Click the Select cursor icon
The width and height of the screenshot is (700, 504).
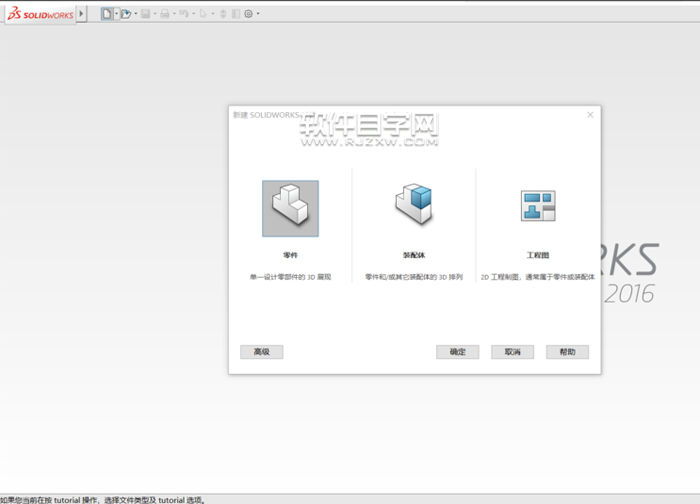203,14
